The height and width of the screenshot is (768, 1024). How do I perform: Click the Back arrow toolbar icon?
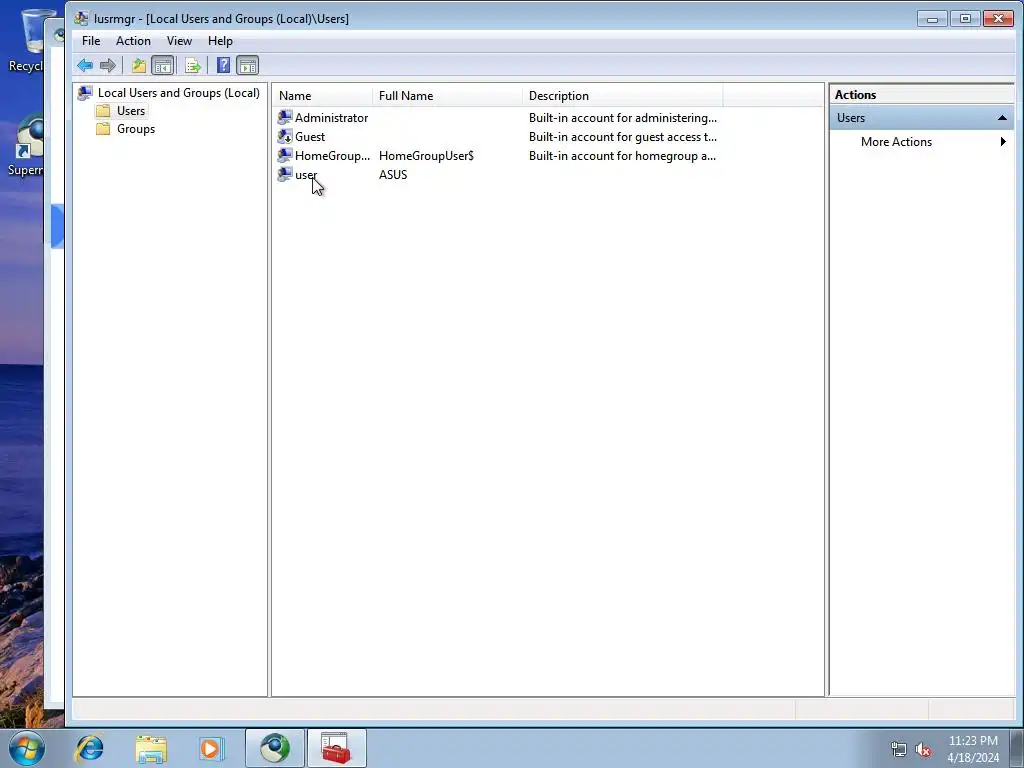(85, 65)
